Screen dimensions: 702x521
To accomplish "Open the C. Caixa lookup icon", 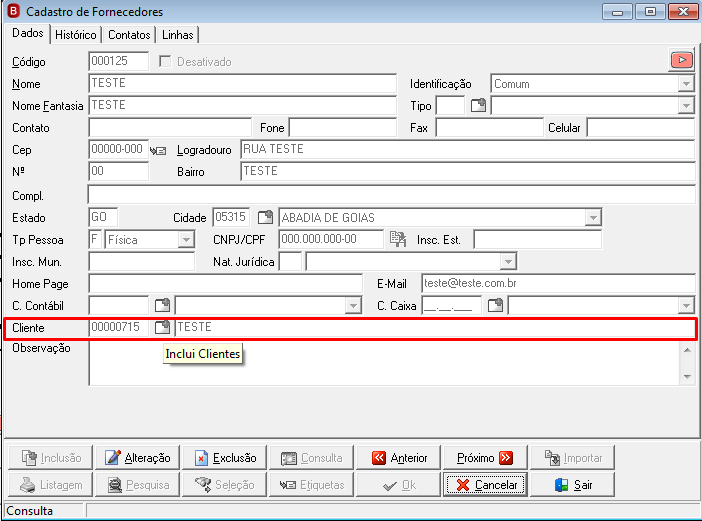I will pos(495,306).
